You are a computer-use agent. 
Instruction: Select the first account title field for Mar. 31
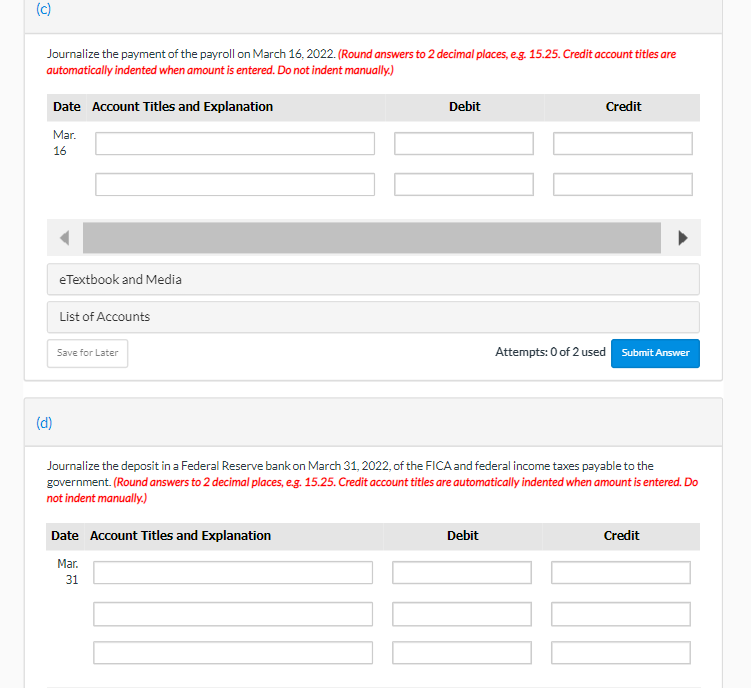(233, 573)
